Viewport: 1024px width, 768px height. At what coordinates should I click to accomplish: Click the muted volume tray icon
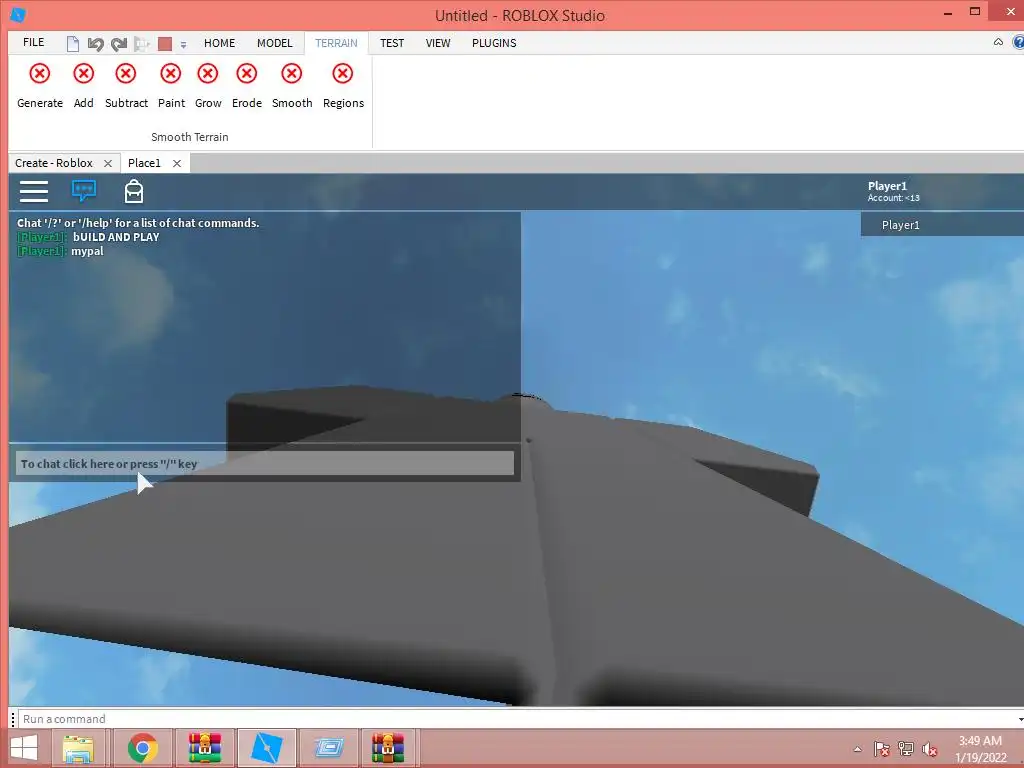[930, 749]
